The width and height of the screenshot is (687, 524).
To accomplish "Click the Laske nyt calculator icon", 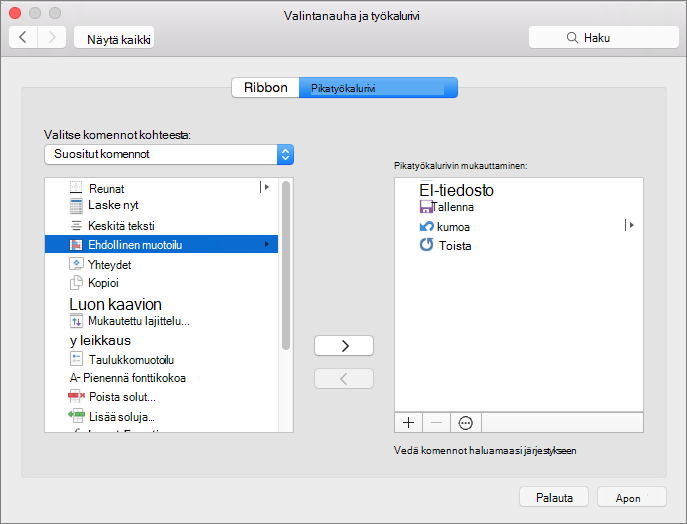I will 76,205.
